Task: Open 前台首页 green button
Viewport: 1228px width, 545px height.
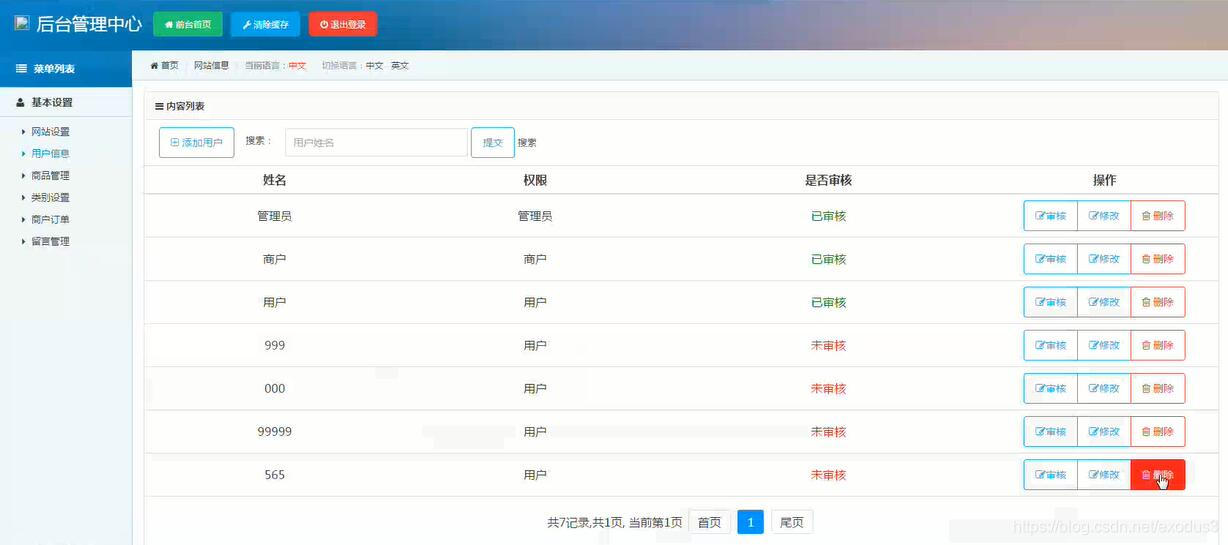Action: click(x=188, y=24)
